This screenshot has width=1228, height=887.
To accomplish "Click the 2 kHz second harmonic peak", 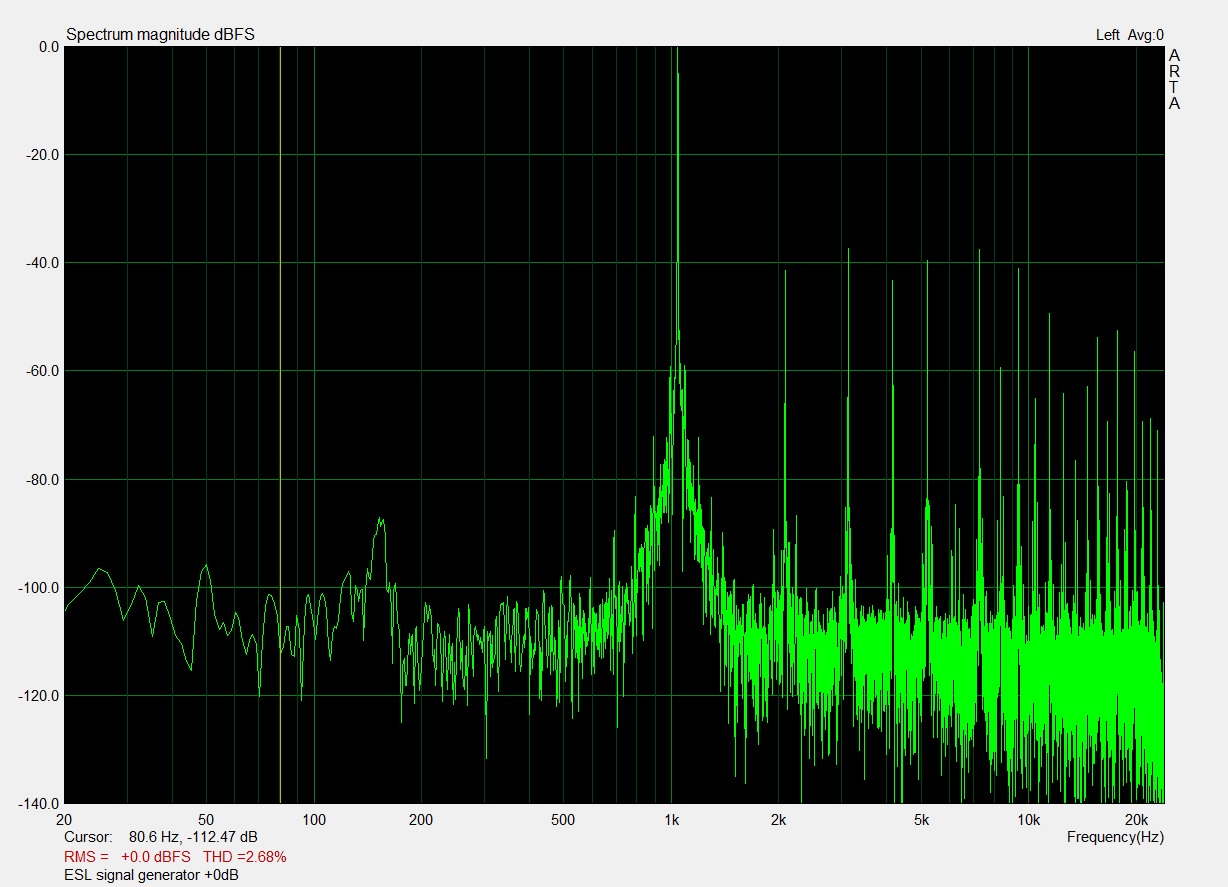I will [785, 272].
